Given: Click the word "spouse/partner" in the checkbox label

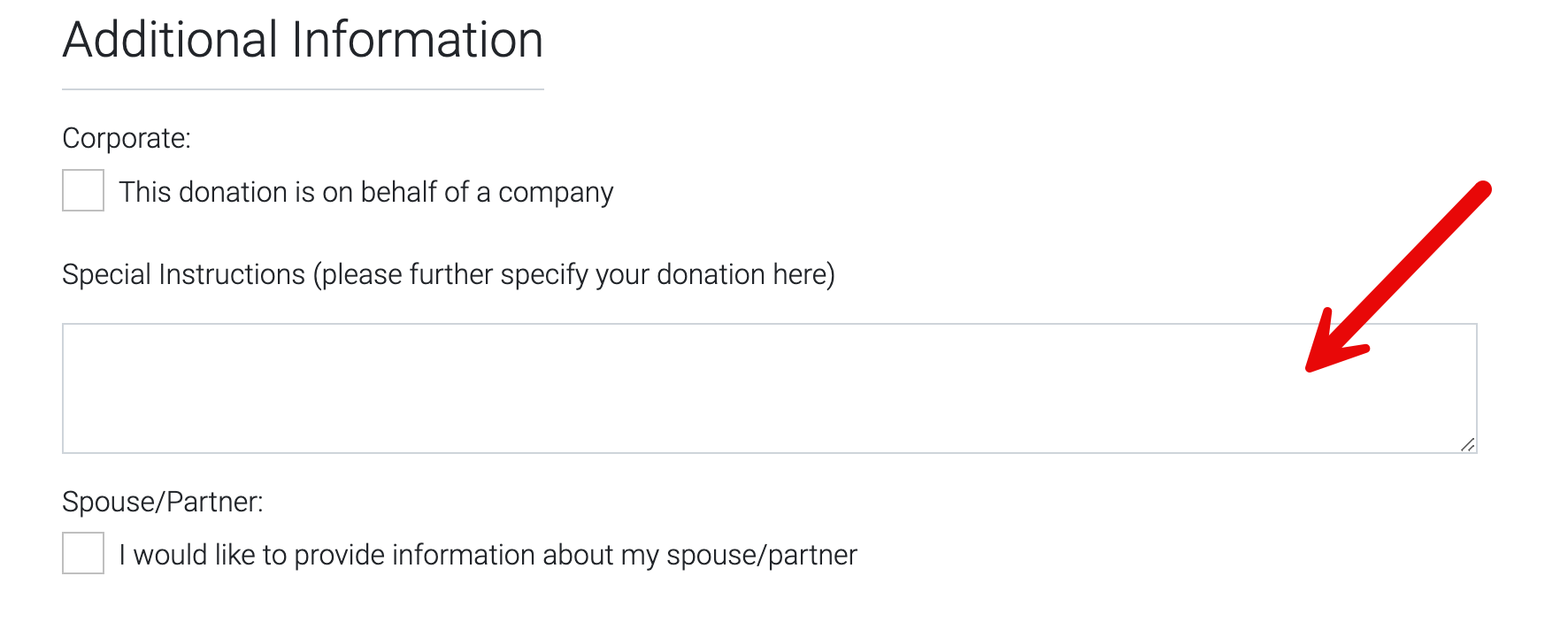Looking at the screenshot, I should click(761, 555).
